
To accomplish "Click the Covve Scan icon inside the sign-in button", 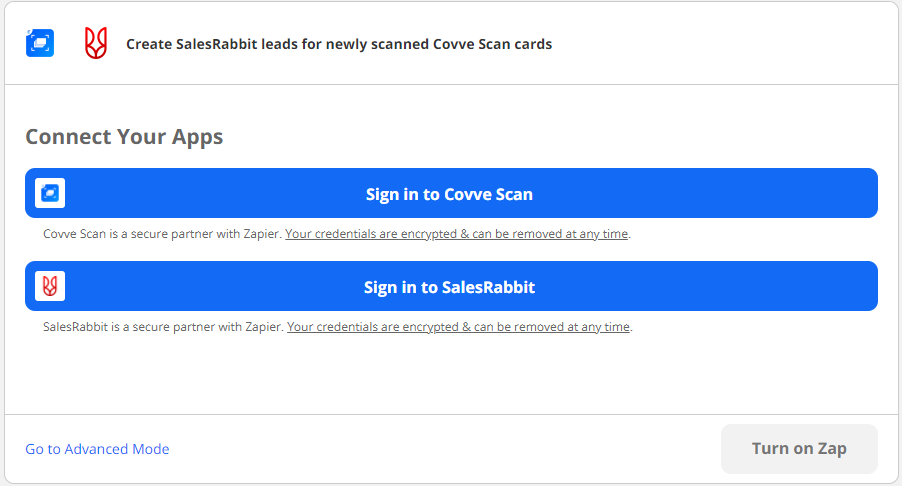I will [x=50, y=193].
